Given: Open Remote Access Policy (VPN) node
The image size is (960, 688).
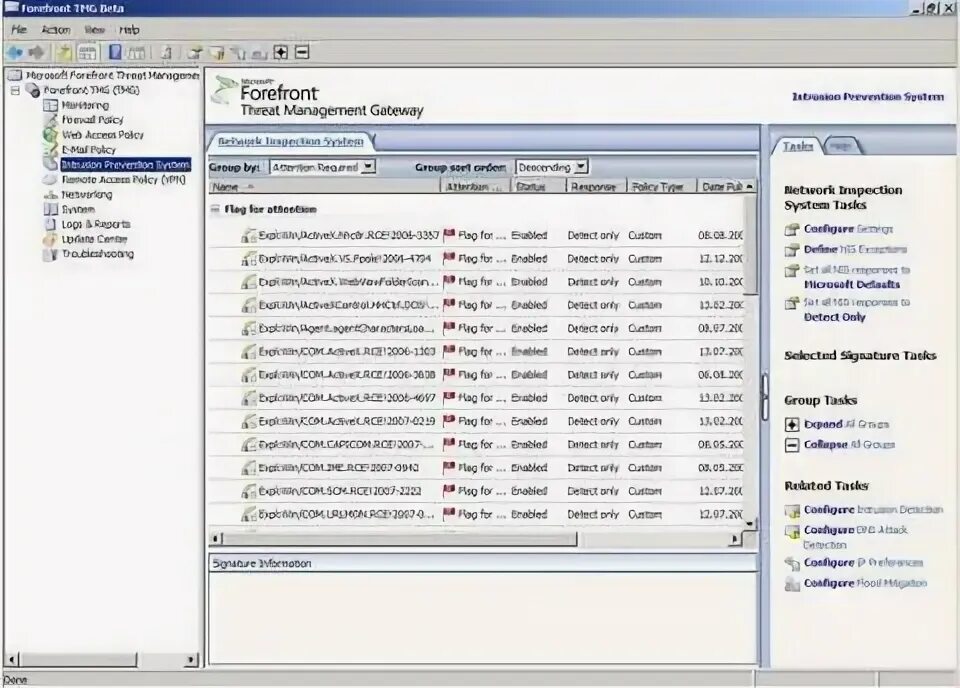Looking at the screenshot, I should click(x=123, y=179).
